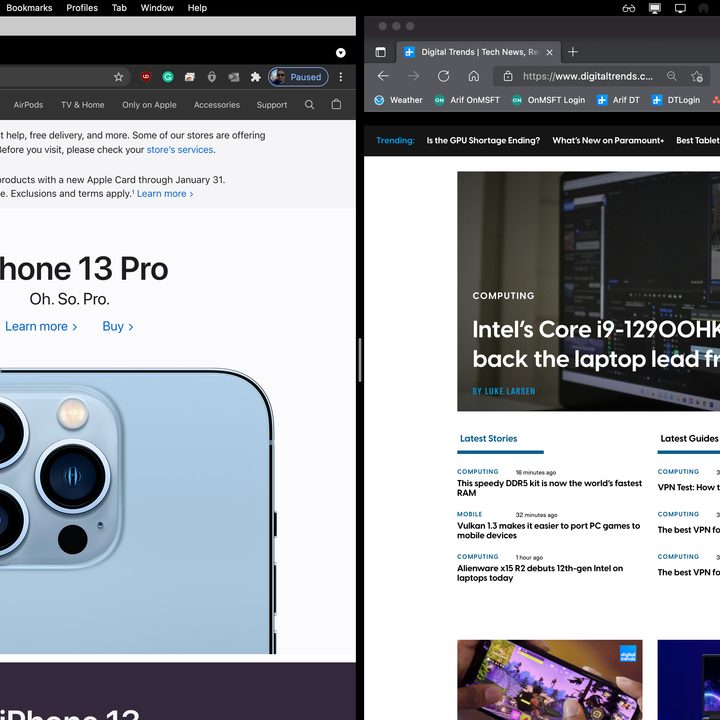Viewport: 720px width, 720px height.
Task: Click Mobile category above Vulkan story
Action: 469,514
